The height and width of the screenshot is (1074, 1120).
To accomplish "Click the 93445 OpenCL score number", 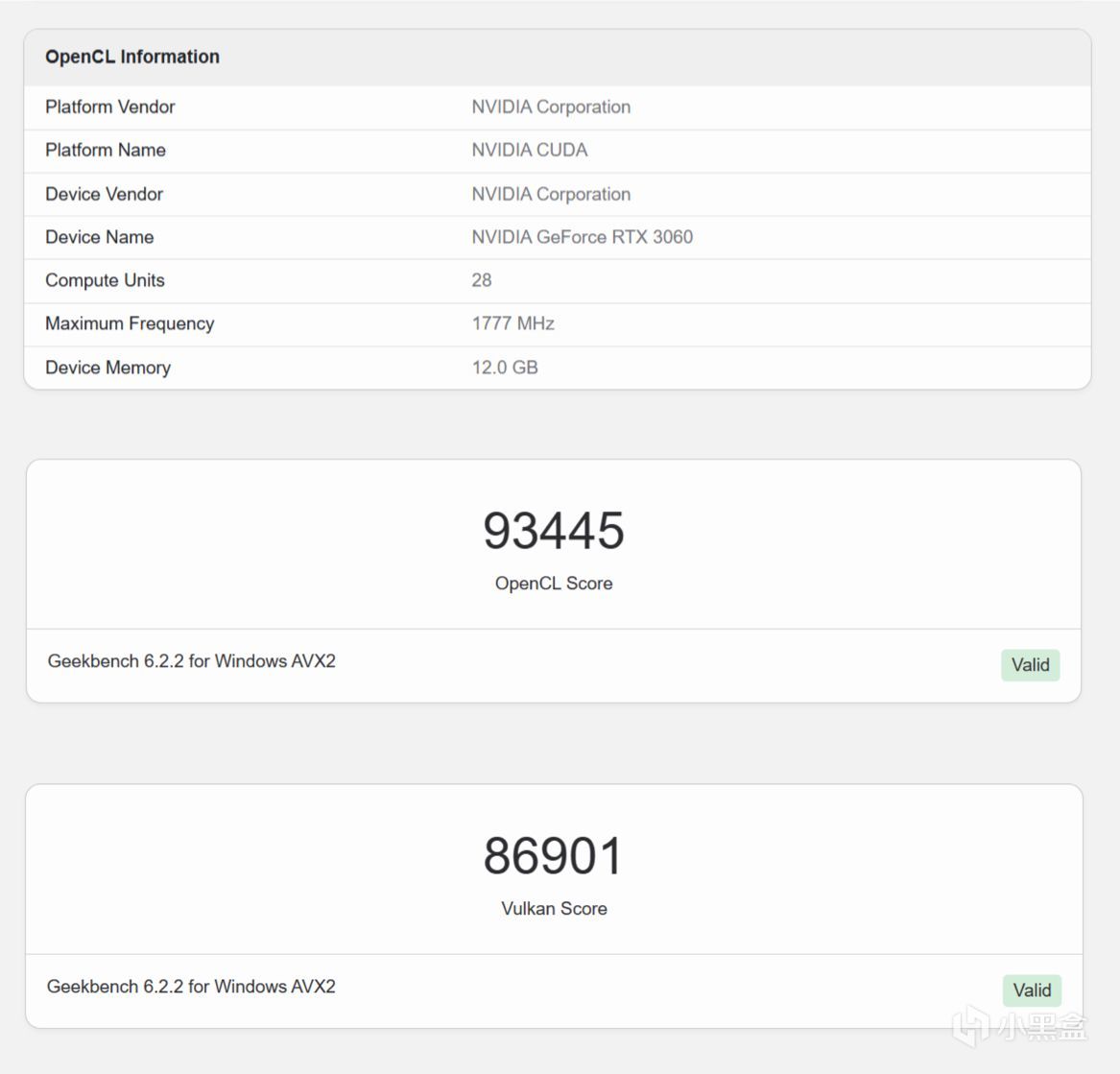I will [x=554, y=531].
